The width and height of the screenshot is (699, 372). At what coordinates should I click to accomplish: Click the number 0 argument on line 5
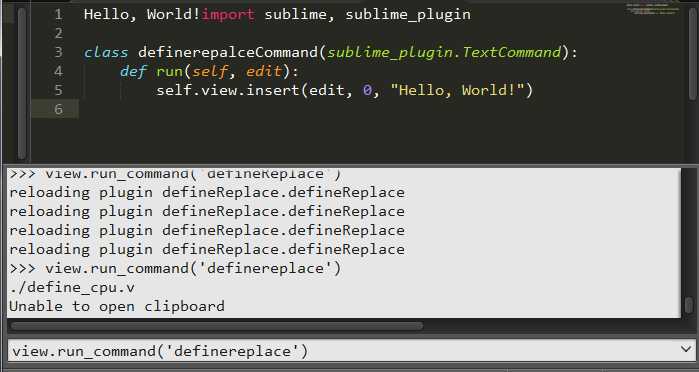(x=367, y=91)
